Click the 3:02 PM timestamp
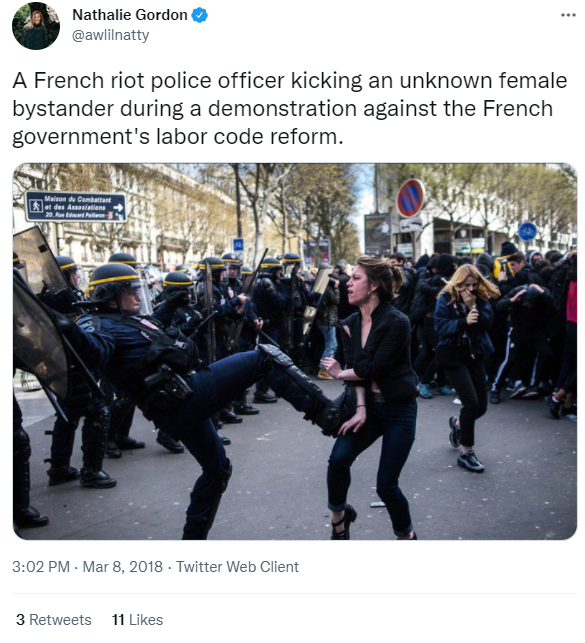This screenshot has height=643, width=585. click(x=41, y=567)
